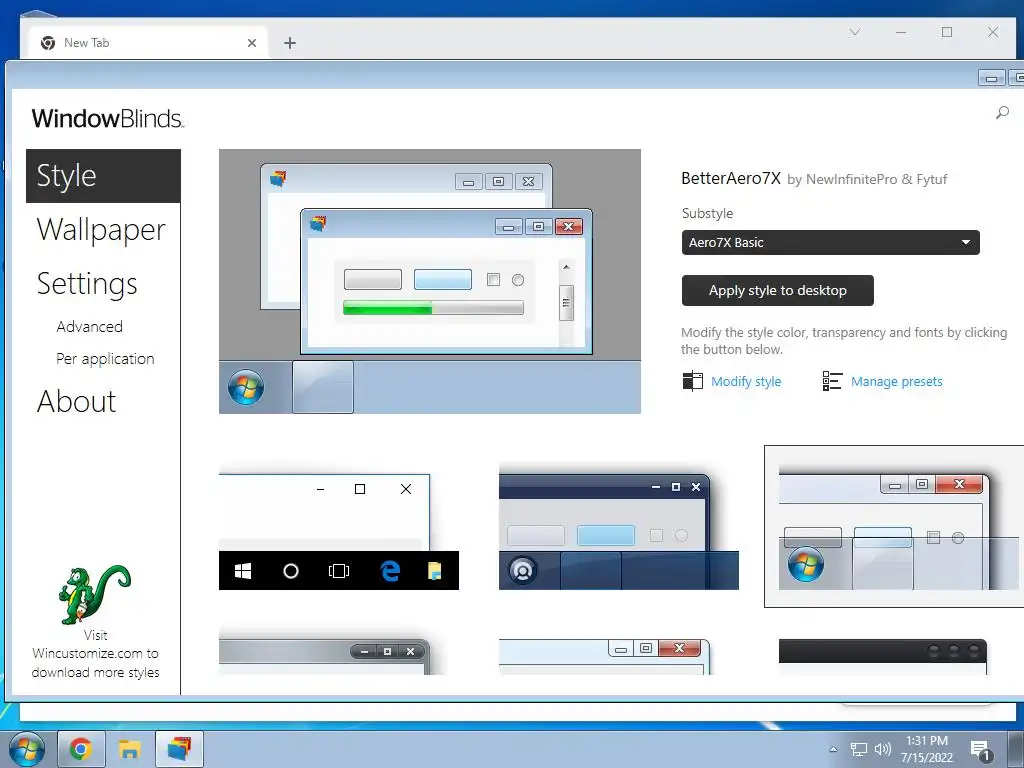Image resolution: width=1024 pixels, height=768 pixels.
Task: Click the Chrome tab search chevron icon
Action: point(854,32)
